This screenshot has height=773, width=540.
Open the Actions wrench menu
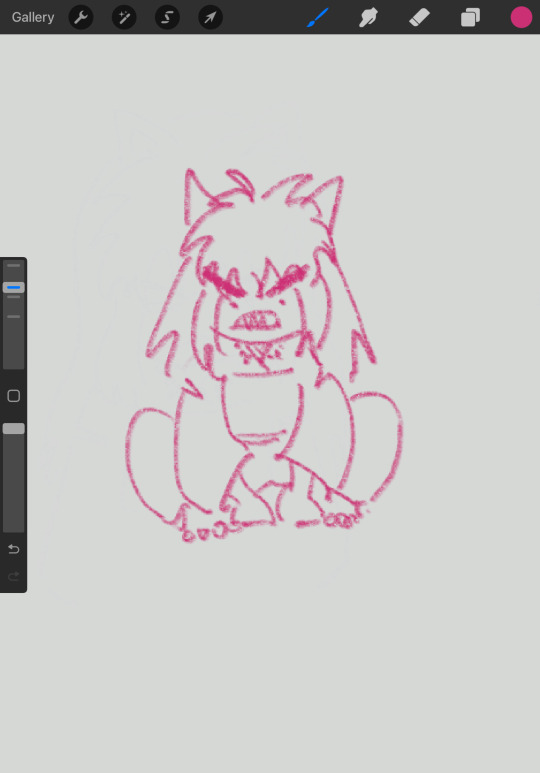(81, 17)
